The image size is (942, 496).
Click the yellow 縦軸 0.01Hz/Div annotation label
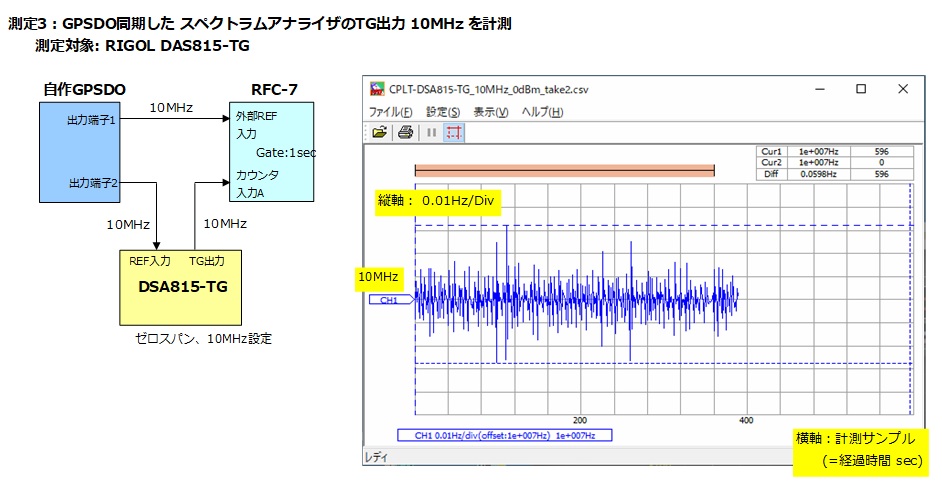pos(437,201)
